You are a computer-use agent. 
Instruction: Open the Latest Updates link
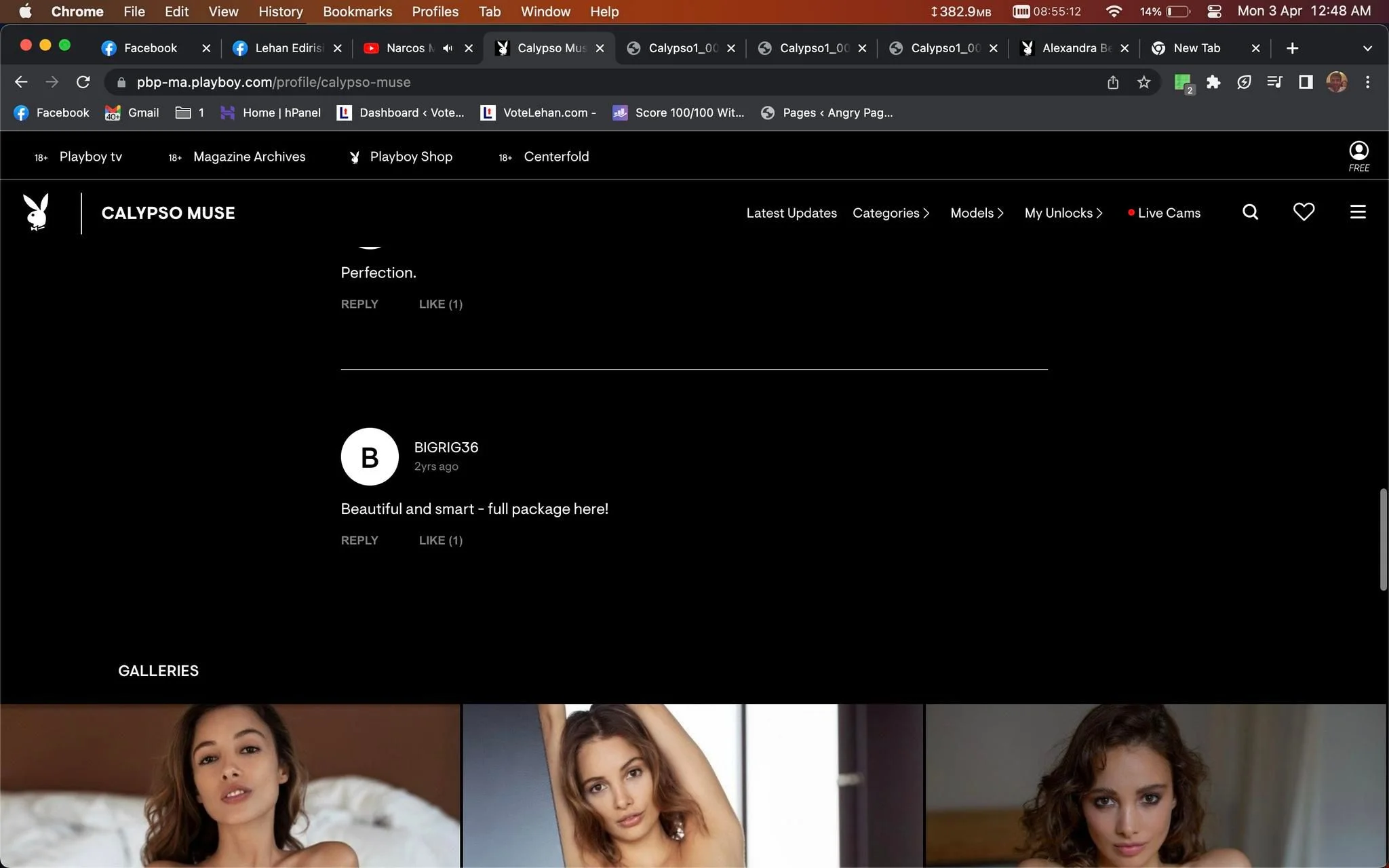791,213
